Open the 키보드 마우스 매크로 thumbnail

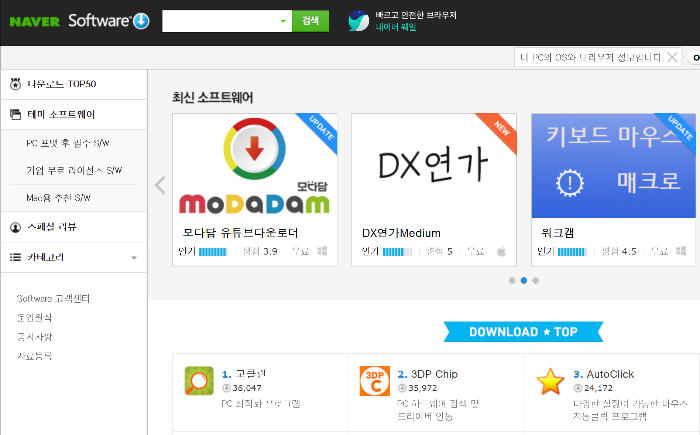(613, 166)
